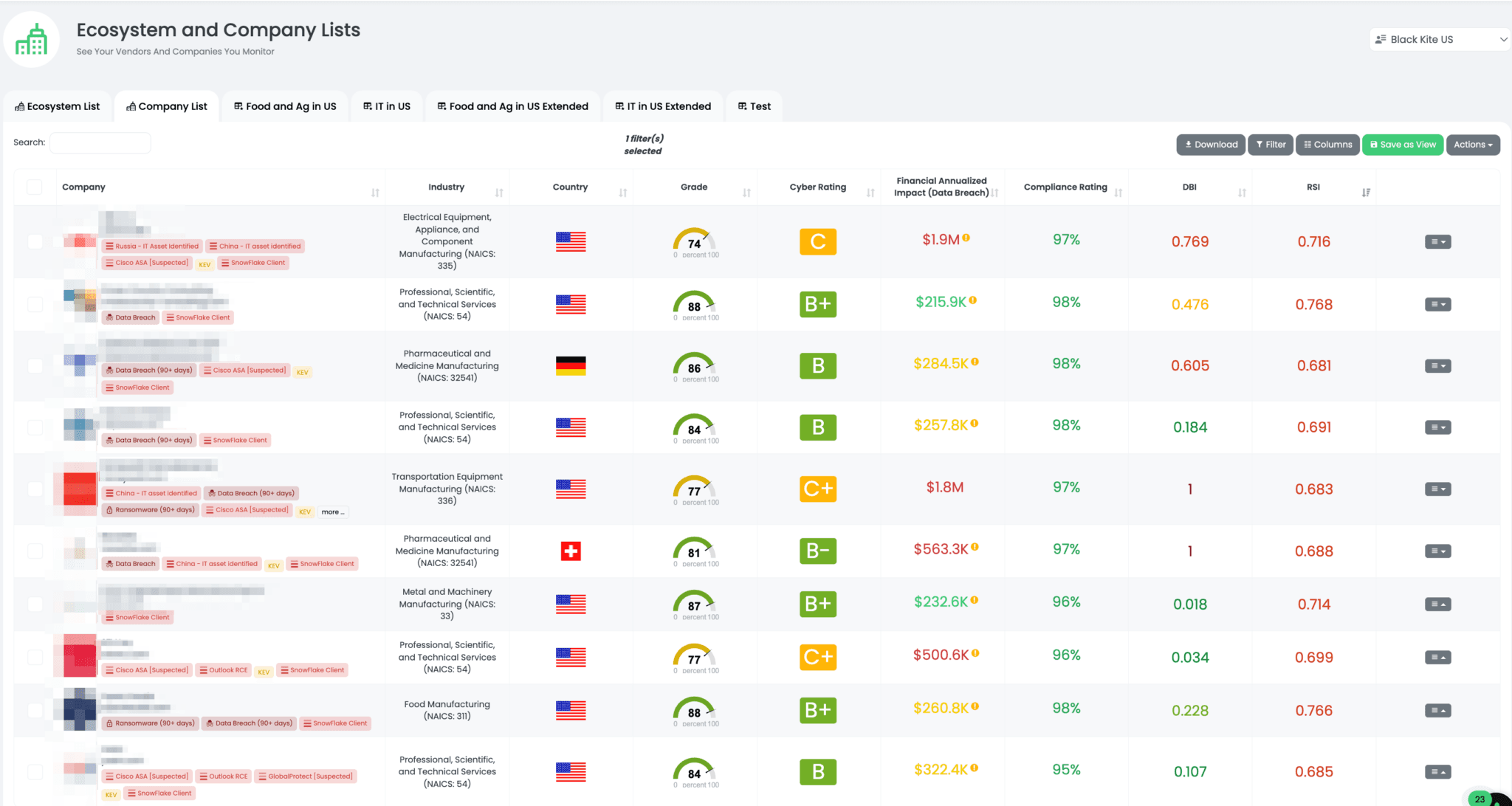Open the IT in US Extended tab
1512x806 pixels.
pos(663,106)
